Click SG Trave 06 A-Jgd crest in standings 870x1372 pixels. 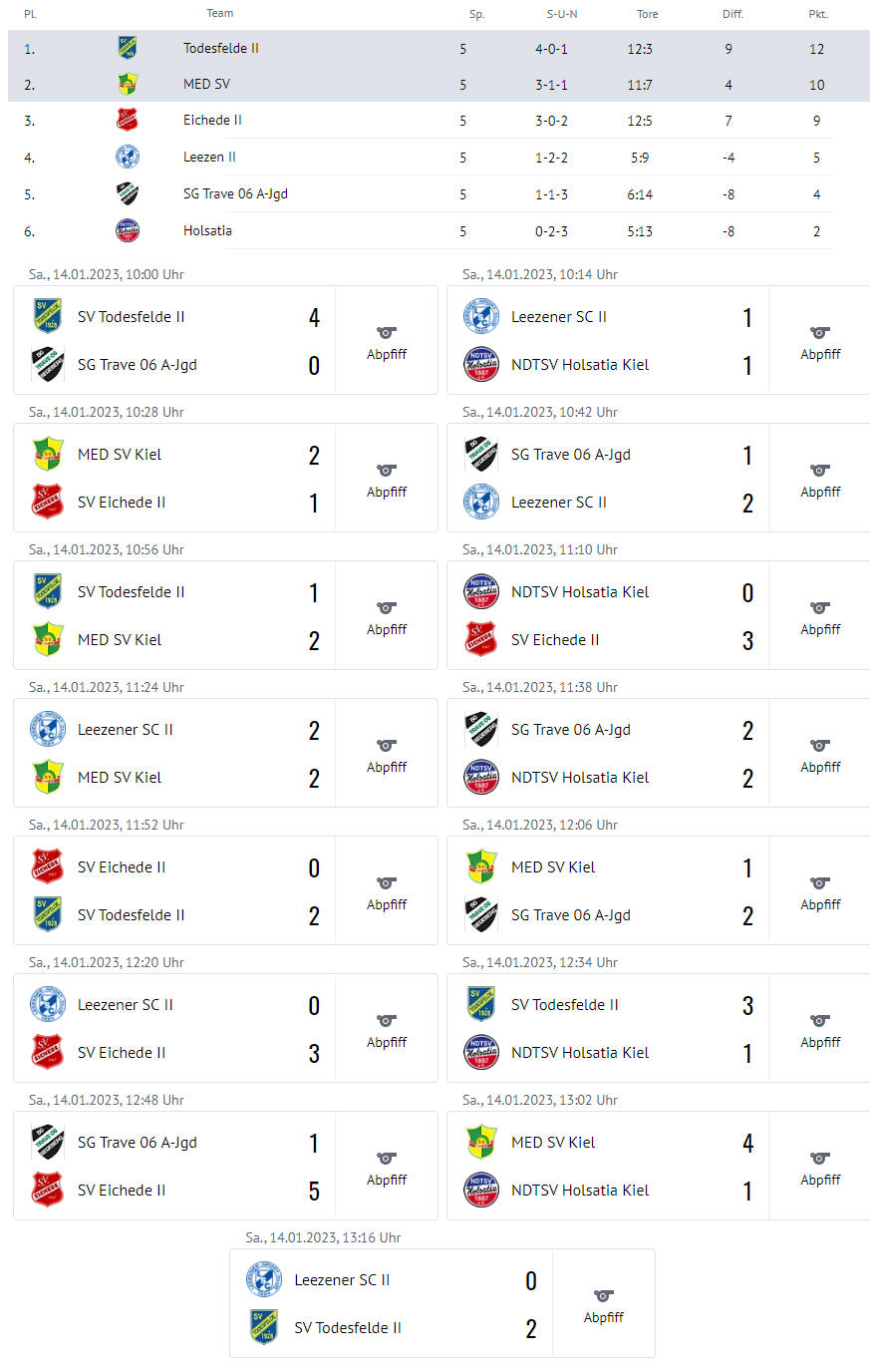click(x=128, y=193)
